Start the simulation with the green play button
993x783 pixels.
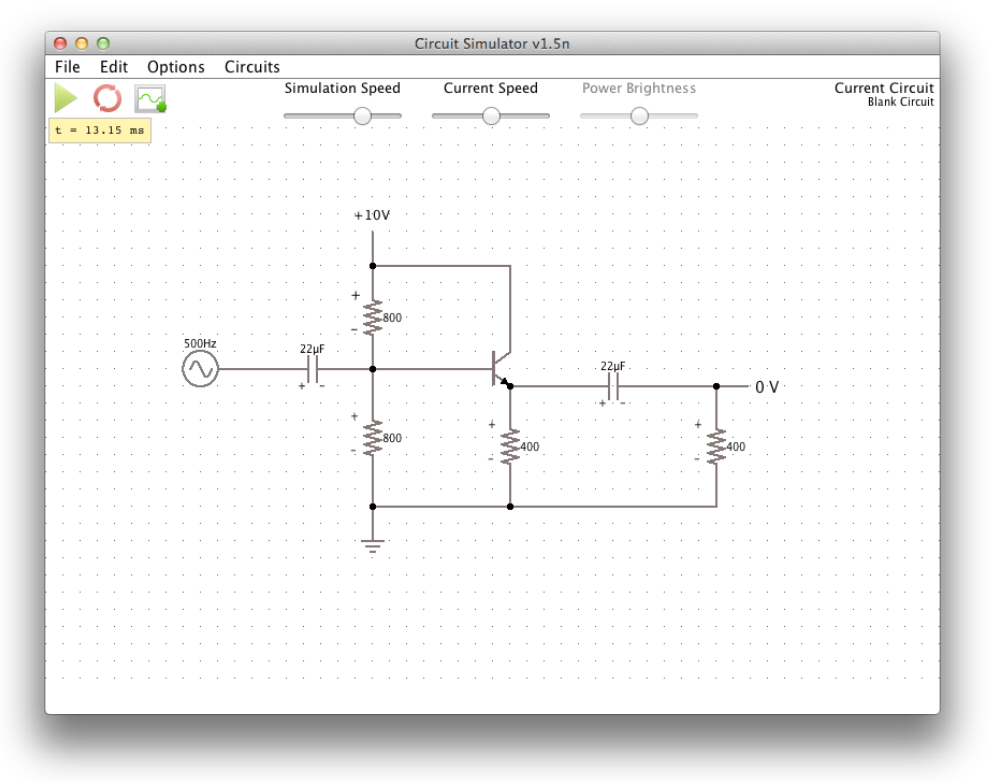tap(65, 98)
